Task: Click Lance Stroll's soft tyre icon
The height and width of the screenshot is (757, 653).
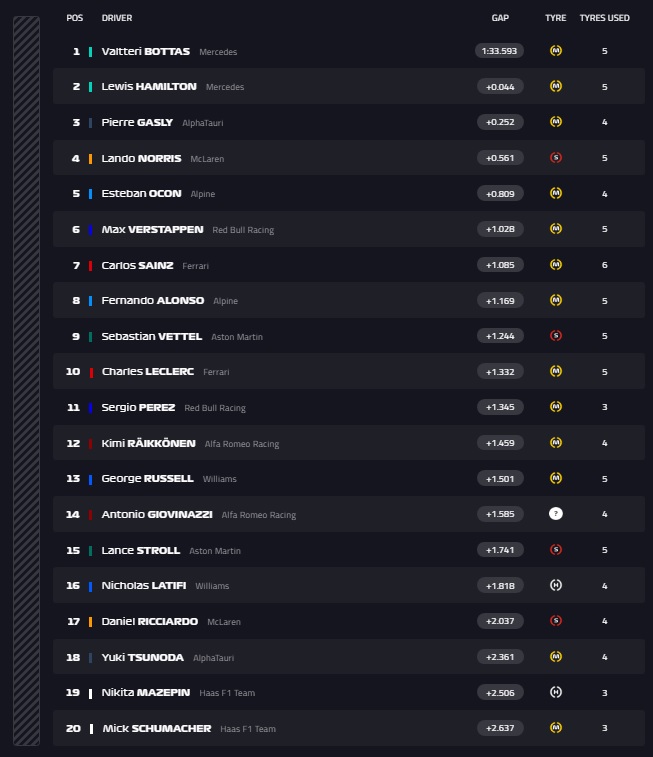Action: tap(556, 549)
